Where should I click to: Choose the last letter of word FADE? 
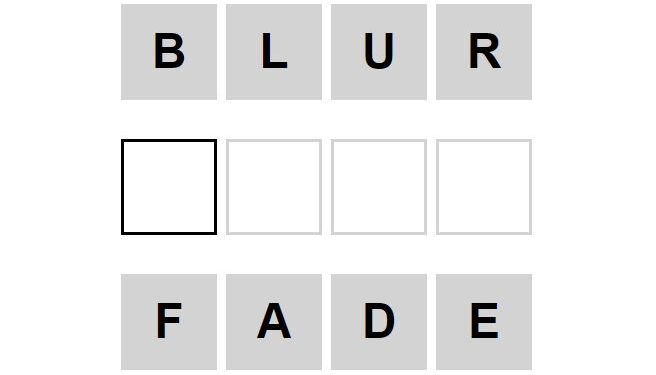pos(484,322)
